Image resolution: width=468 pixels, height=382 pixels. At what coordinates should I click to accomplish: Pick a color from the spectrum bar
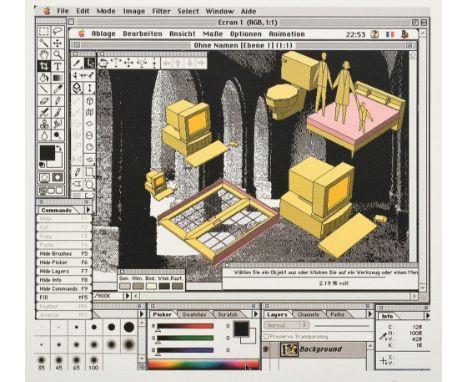[x=203, y=364]
